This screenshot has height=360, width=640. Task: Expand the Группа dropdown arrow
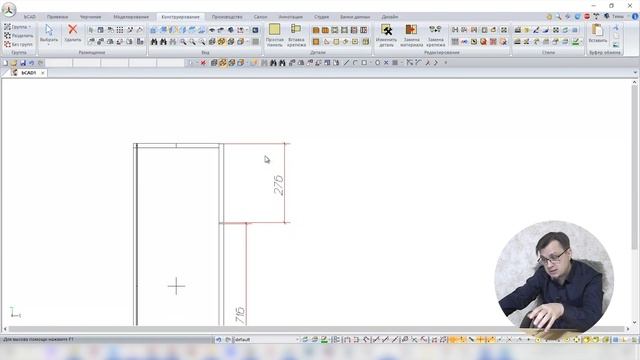(x=30, y=27)
